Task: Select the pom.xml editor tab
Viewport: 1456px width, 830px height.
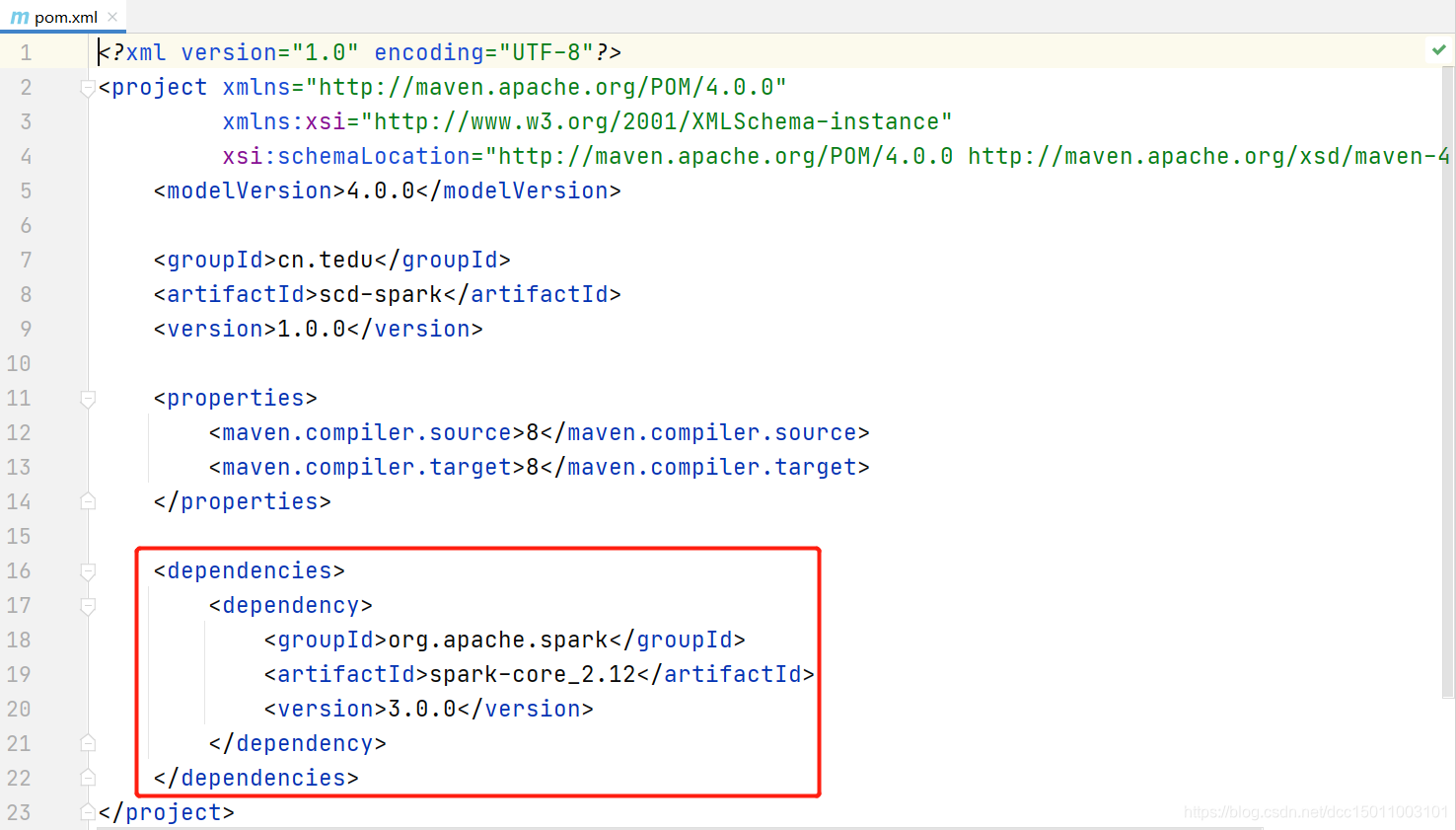Action: 63,17
